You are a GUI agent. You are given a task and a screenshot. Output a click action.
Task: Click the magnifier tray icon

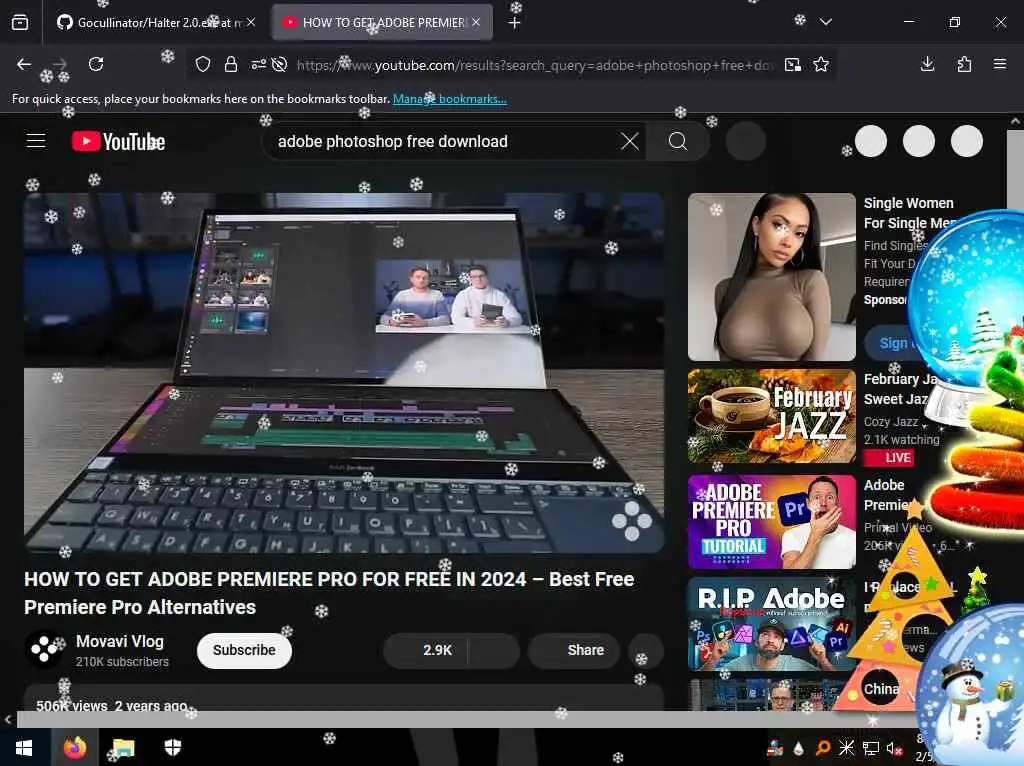click(822, 748)
